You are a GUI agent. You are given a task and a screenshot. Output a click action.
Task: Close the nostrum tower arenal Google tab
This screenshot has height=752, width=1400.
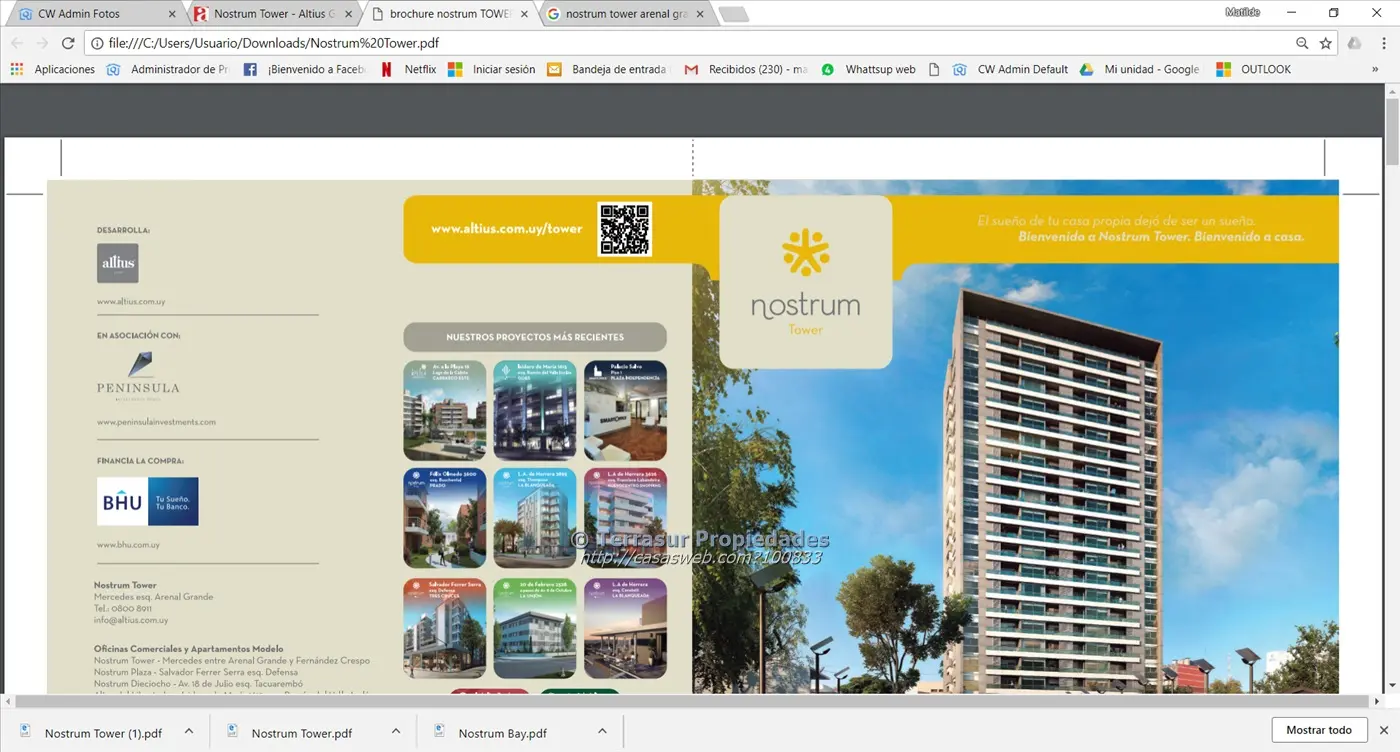click(700, 14)
